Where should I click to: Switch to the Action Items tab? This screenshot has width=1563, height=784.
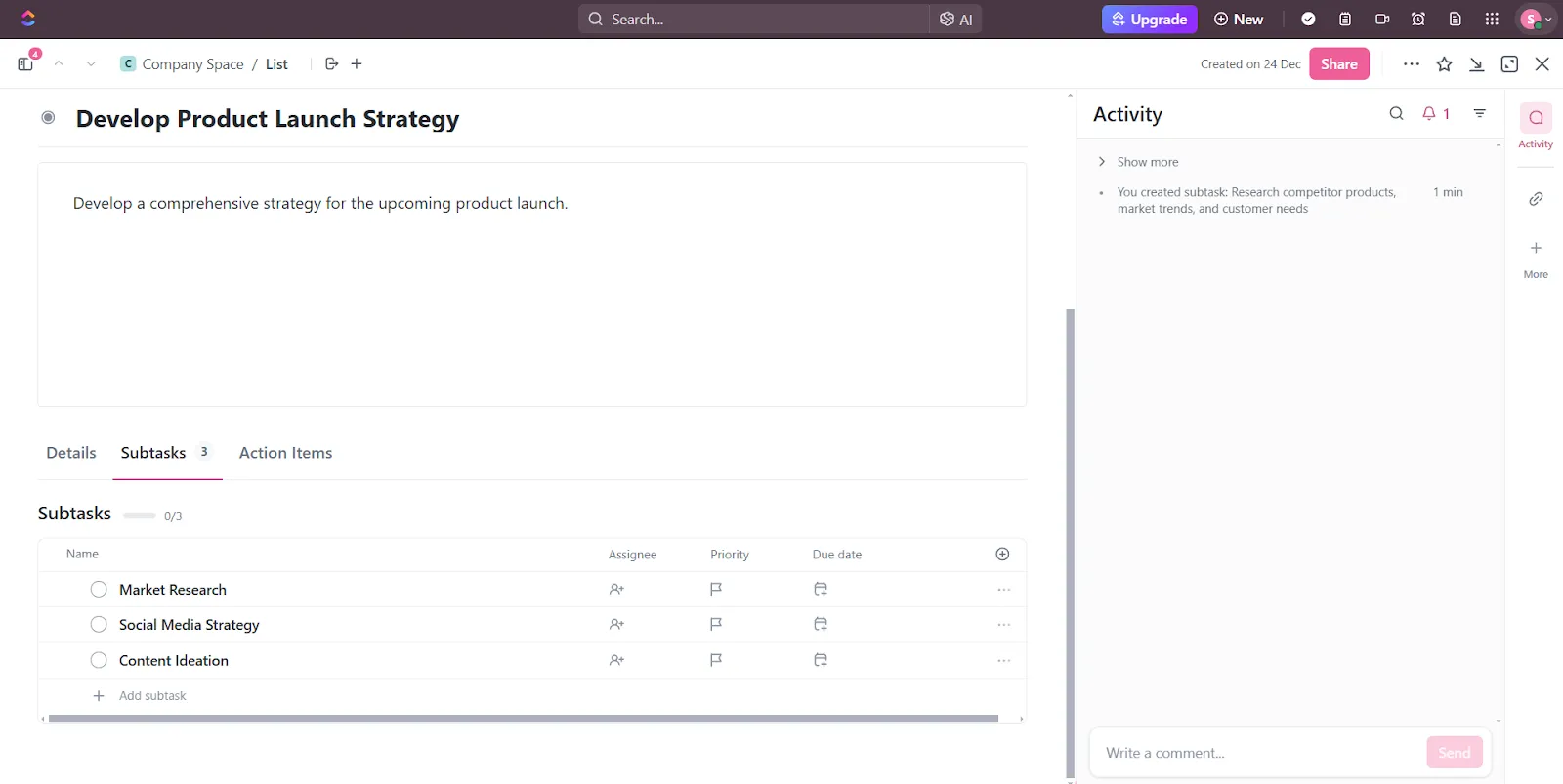[285, 453]
